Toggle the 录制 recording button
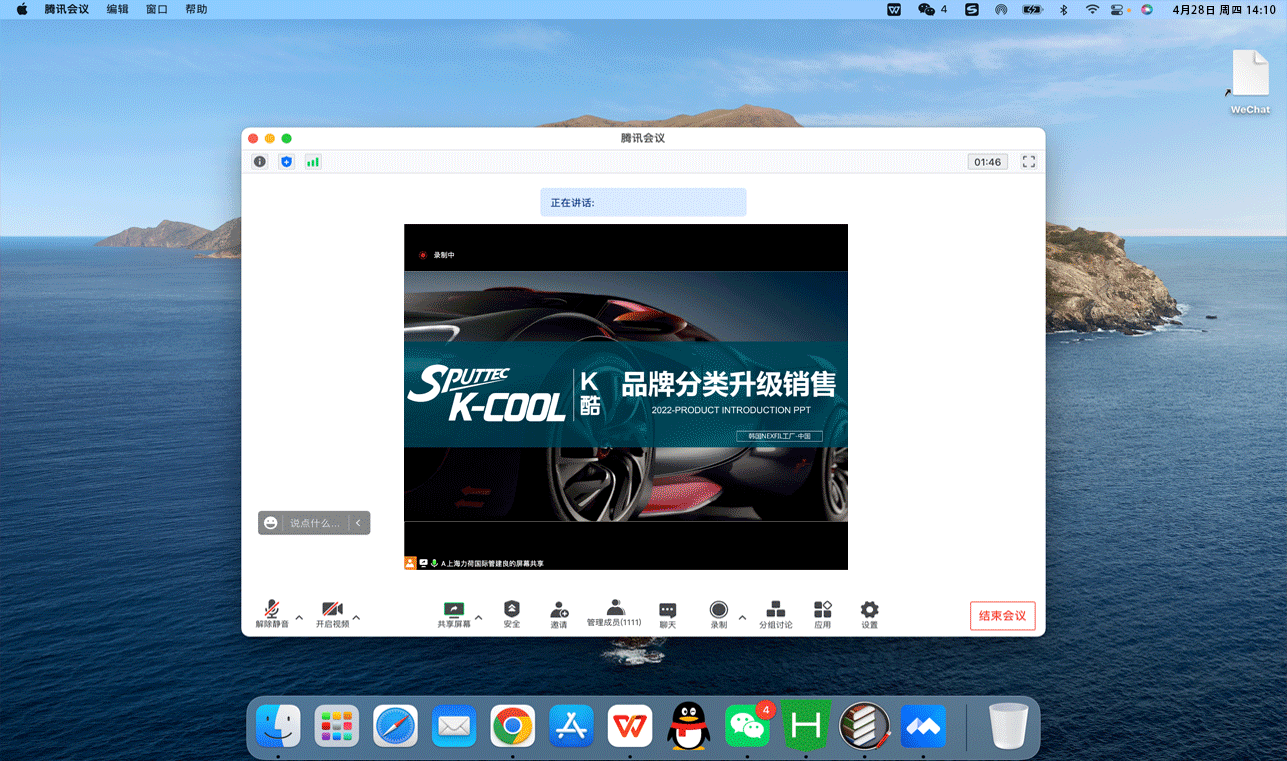 (719, 614)
